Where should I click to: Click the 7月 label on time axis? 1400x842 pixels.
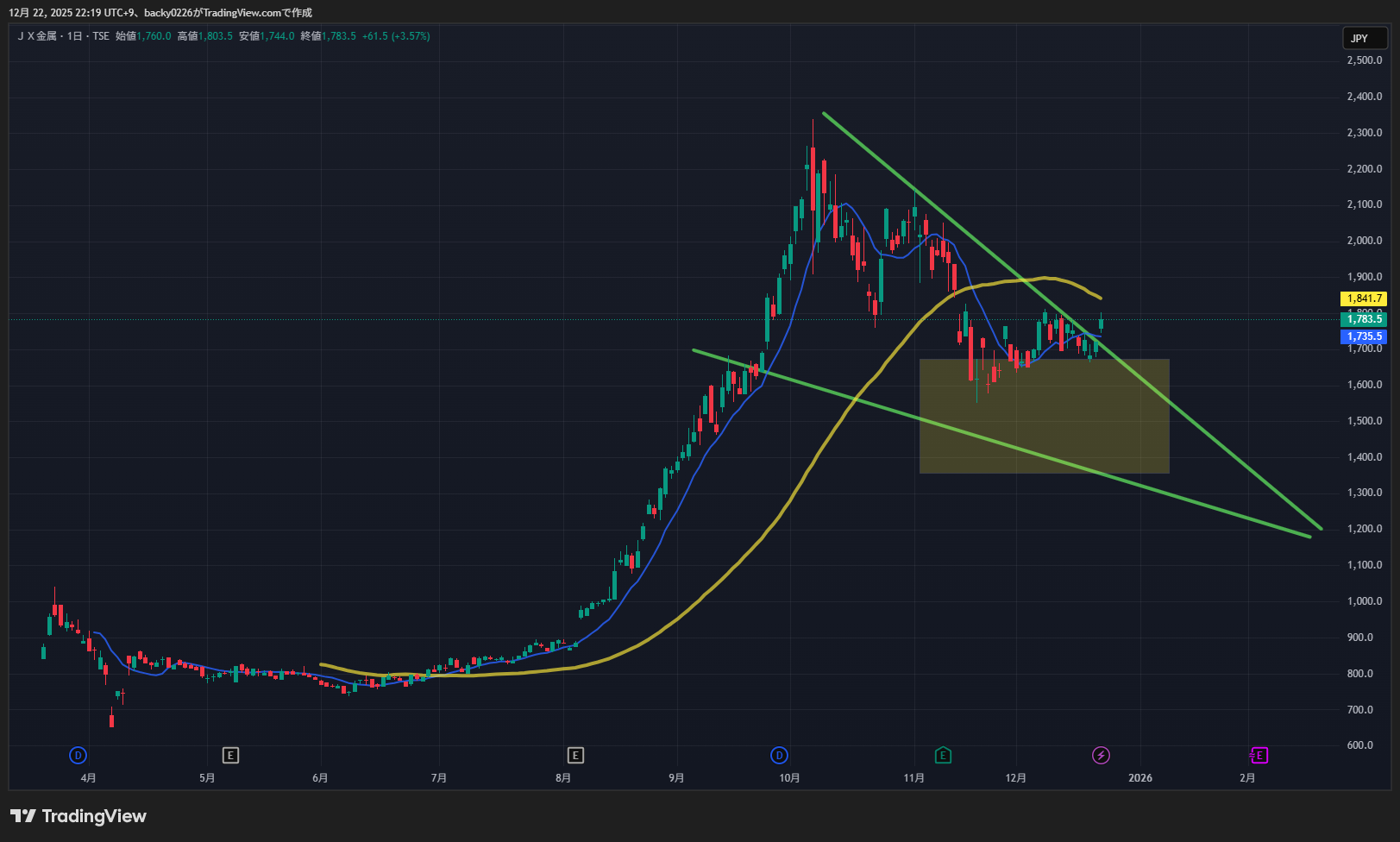point(439,778)
